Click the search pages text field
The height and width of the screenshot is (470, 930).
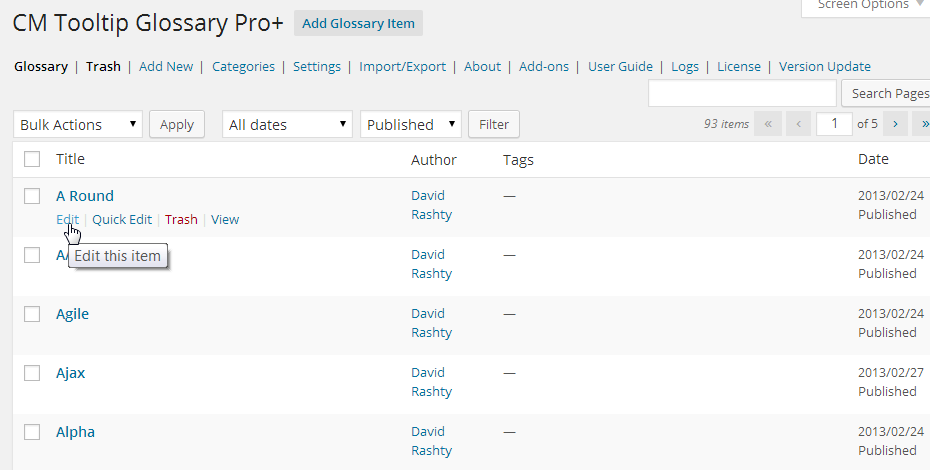point(742,93)
